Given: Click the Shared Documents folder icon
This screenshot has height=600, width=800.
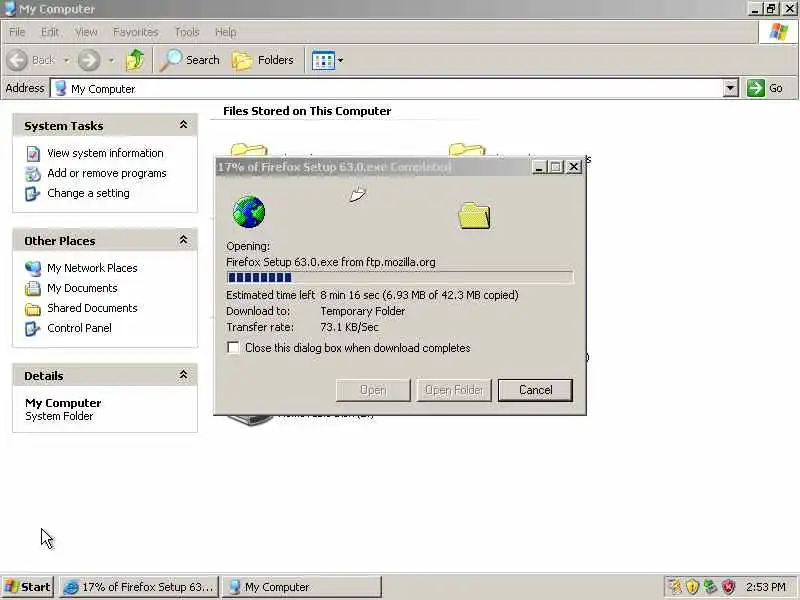Looking at the screenshot, I should point(33,309).
